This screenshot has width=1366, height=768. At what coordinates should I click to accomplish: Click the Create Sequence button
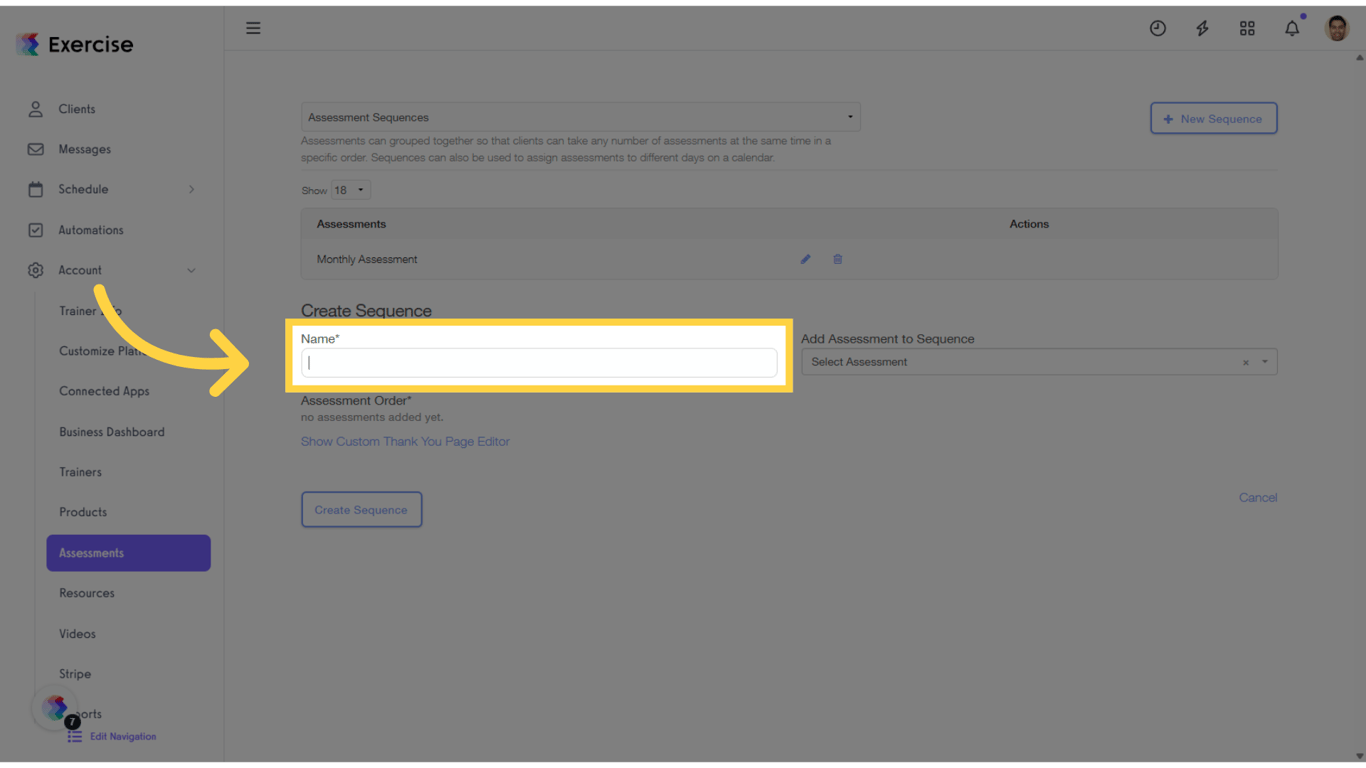[x=361, y=509]
